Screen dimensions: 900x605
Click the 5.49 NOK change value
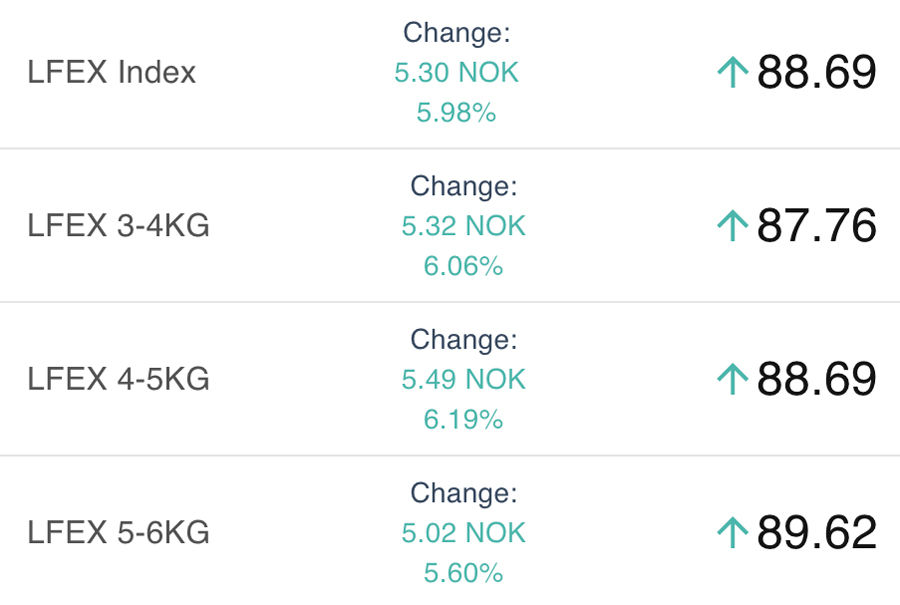click(463, 380)
